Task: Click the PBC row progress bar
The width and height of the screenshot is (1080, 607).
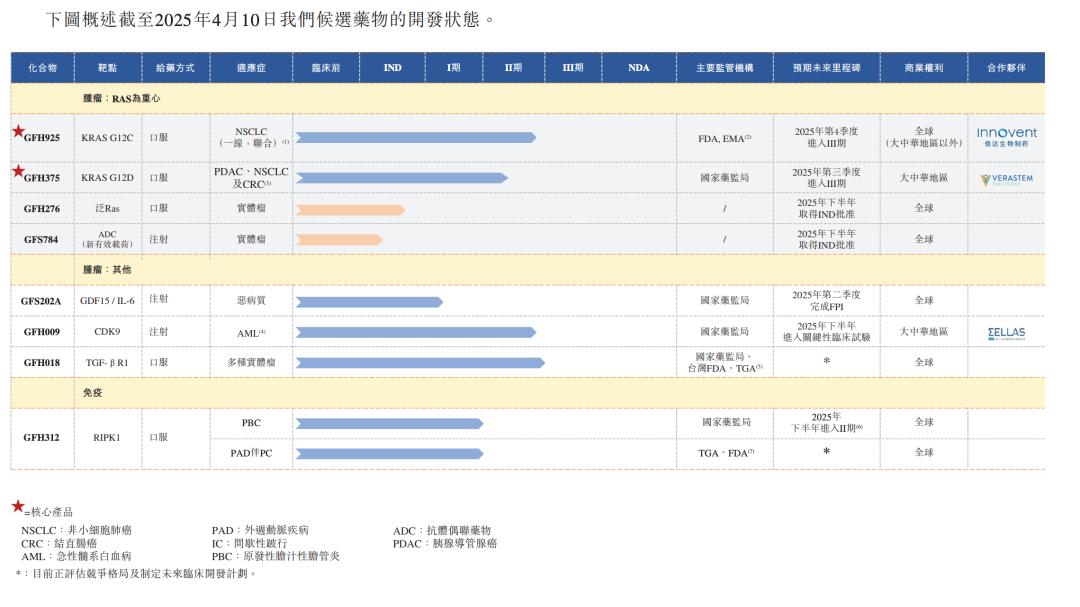Action: pyautogui.click(x=390, y=424)
